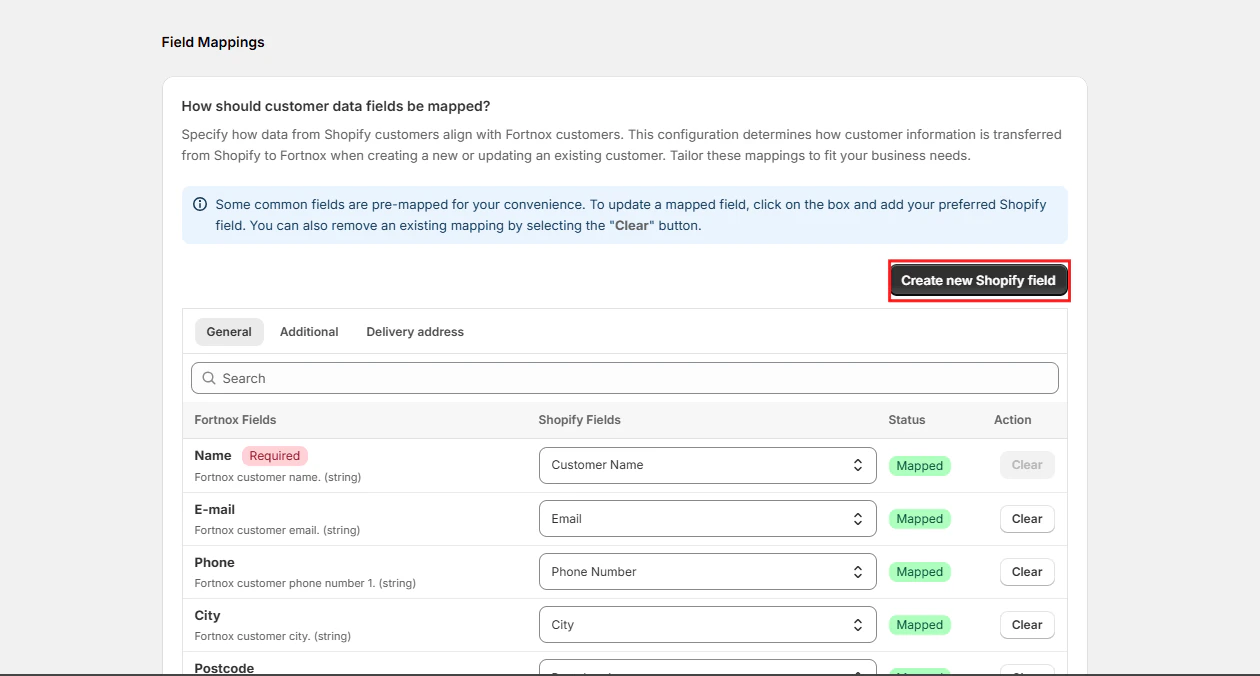Click the Mapped badge in Phone row
The width and height of the screenshot is (1260, 676).
(x=920, y=572)
